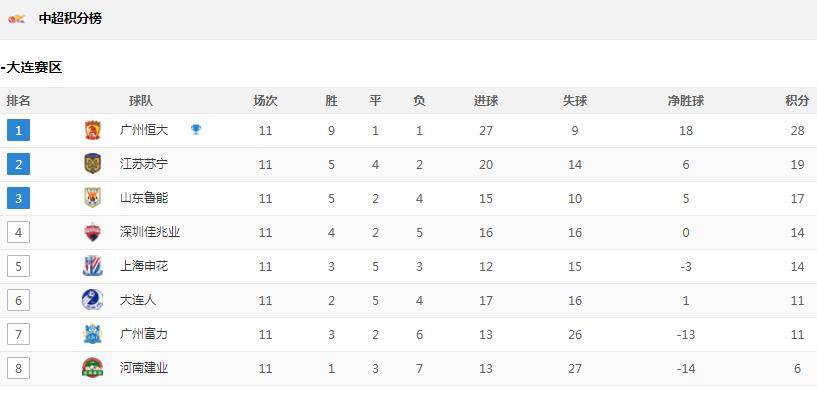
Task: Click the blue rank 1 badge
Action: click(x=18, y=130)
